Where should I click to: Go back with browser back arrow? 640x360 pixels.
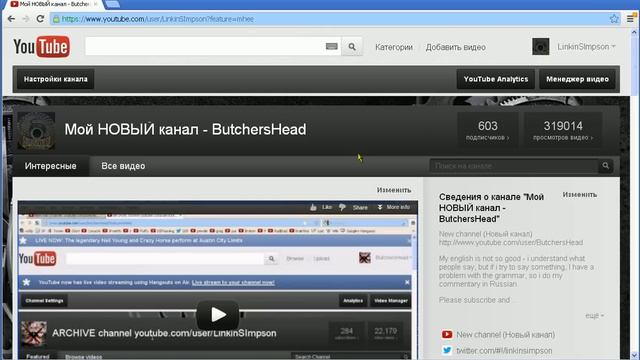(11, 19)
